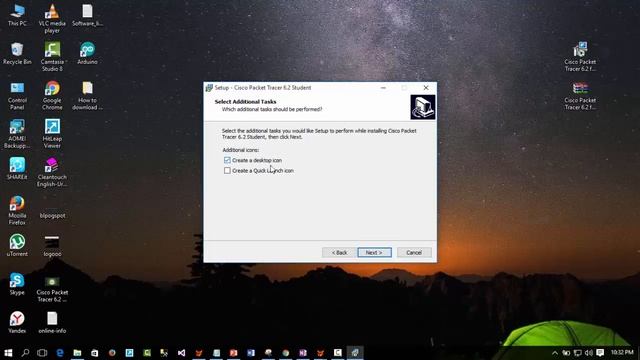Open Windows Store from the taskbar
640x360 pixels.
[x=94, y=353]
